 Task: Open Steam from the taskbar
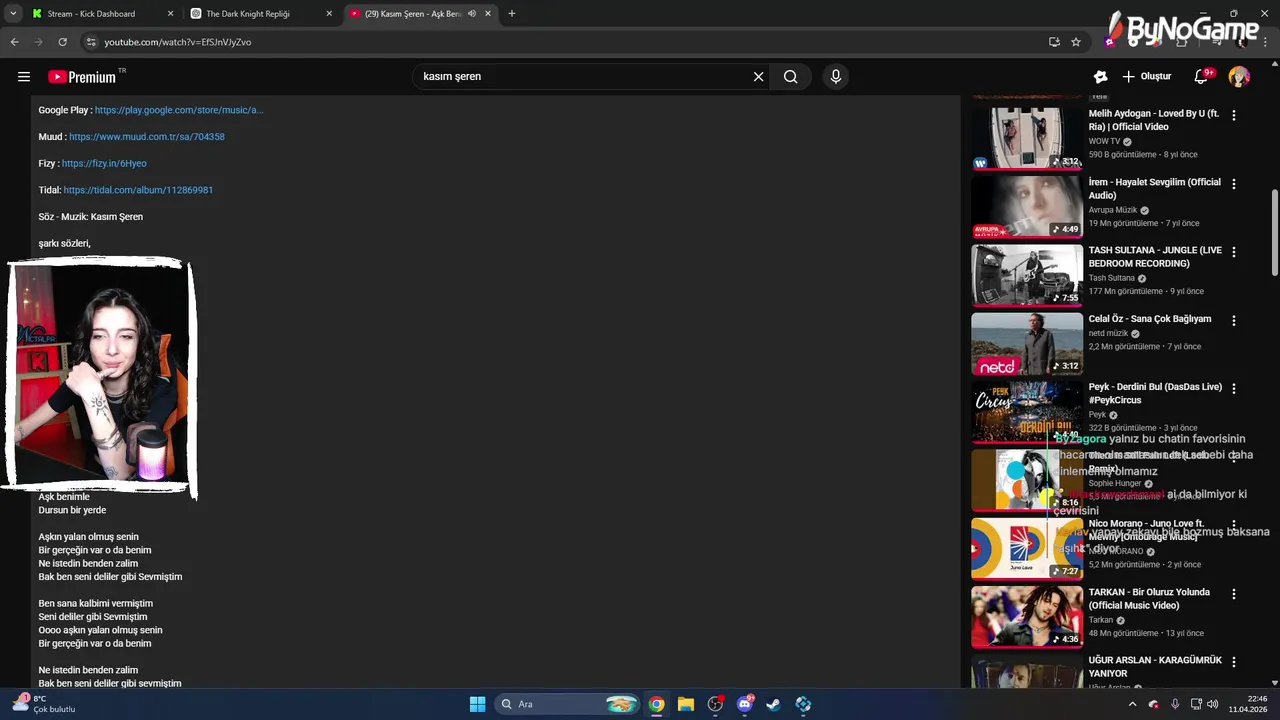(x=773, y=704)
